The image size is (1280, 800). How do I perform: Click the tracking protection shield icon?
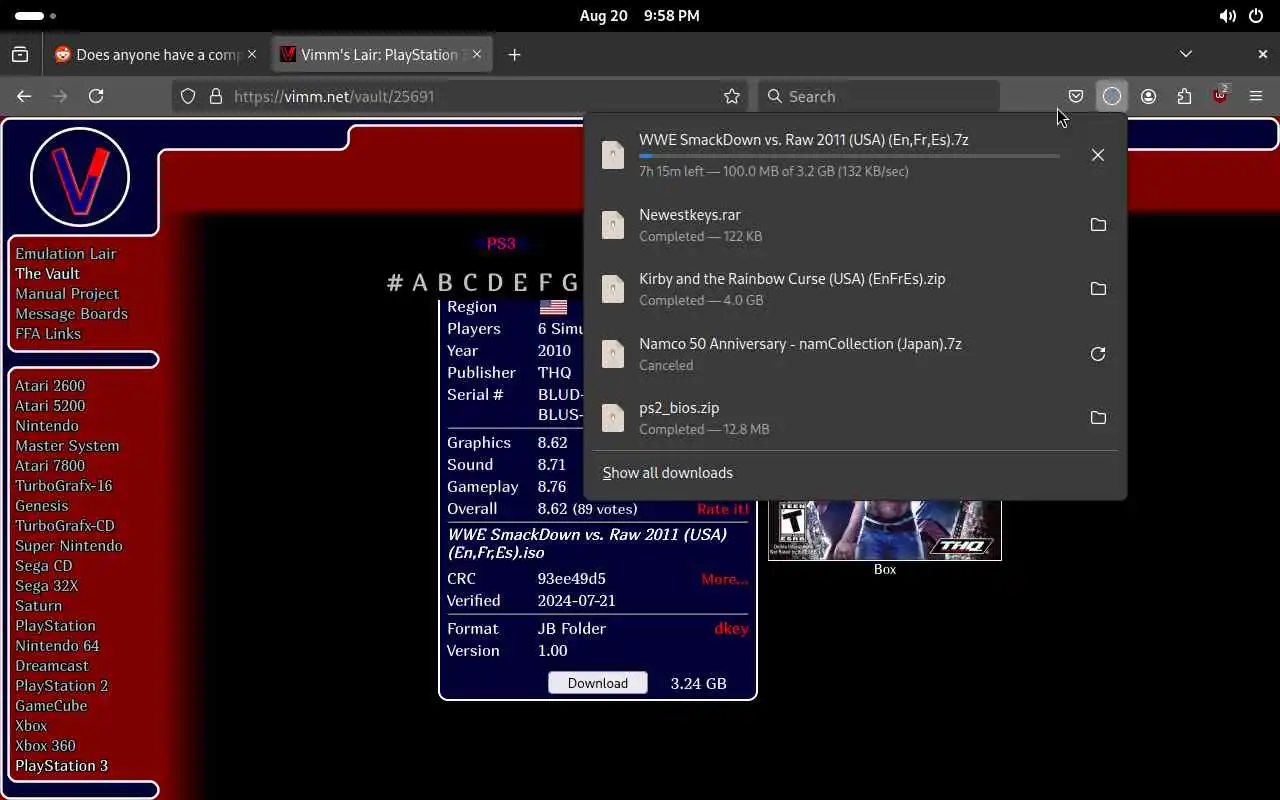(x=188, y=96)
